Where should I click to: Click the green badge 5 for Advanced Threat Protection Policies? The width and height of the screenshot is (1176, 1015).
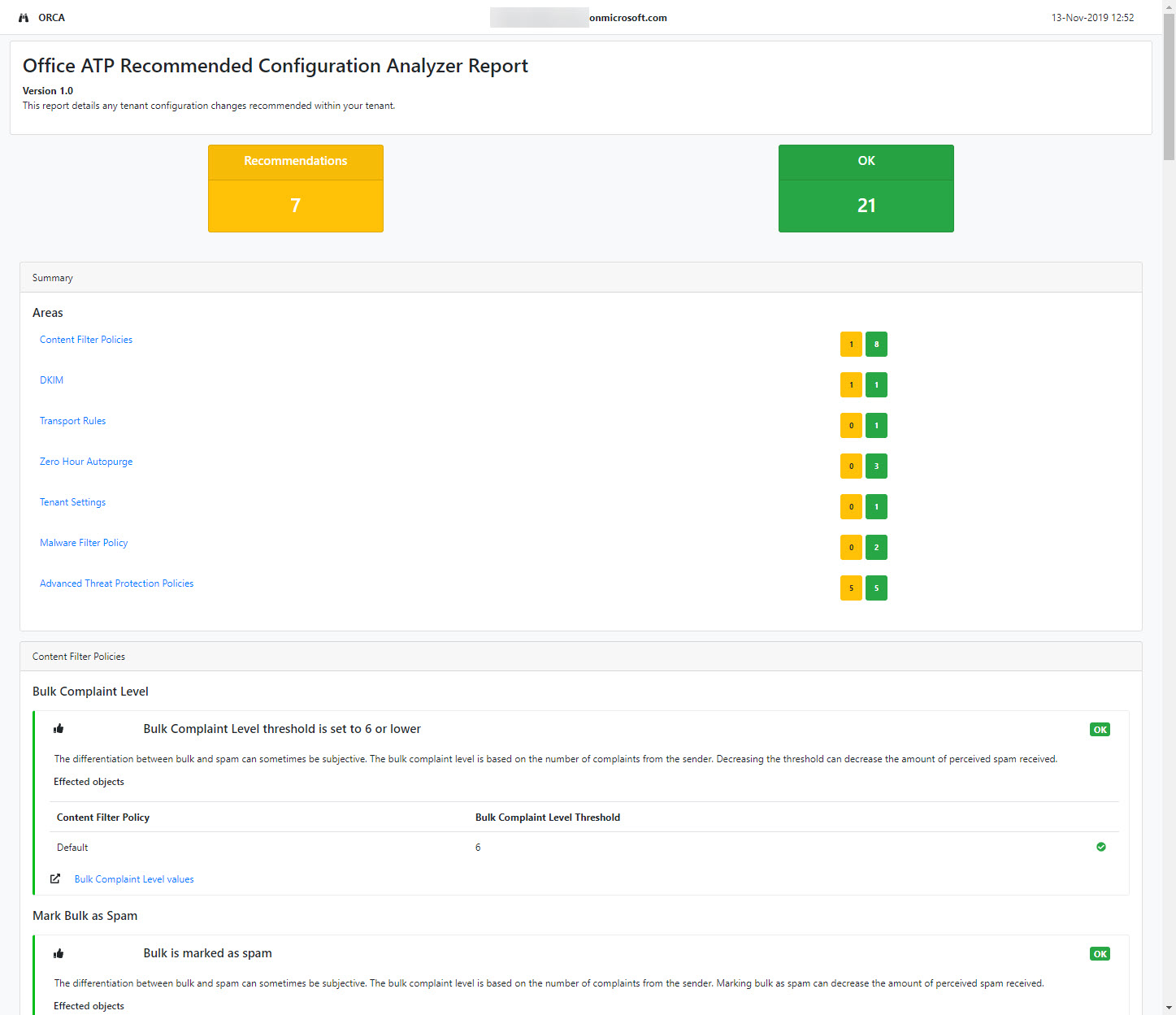[x=876, y=588]
